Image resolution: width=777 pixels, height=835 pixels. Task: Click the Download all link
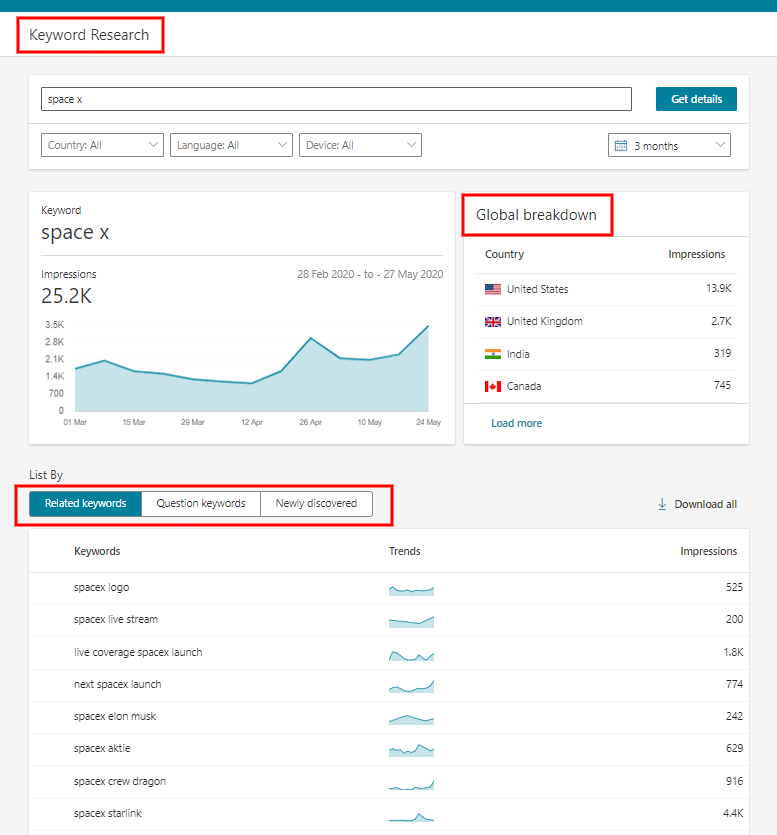(x=705, y=504)
